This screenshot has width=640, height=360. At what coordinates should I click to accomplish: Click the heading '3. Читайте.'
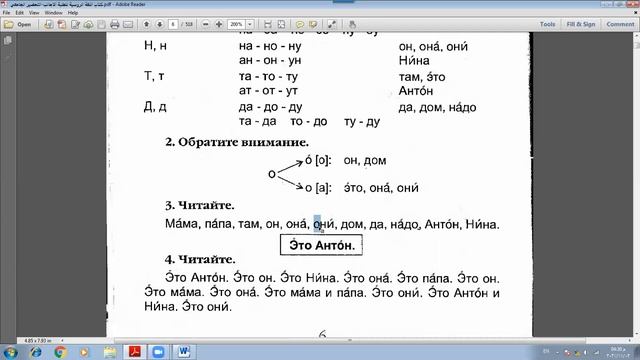(200, 205)
